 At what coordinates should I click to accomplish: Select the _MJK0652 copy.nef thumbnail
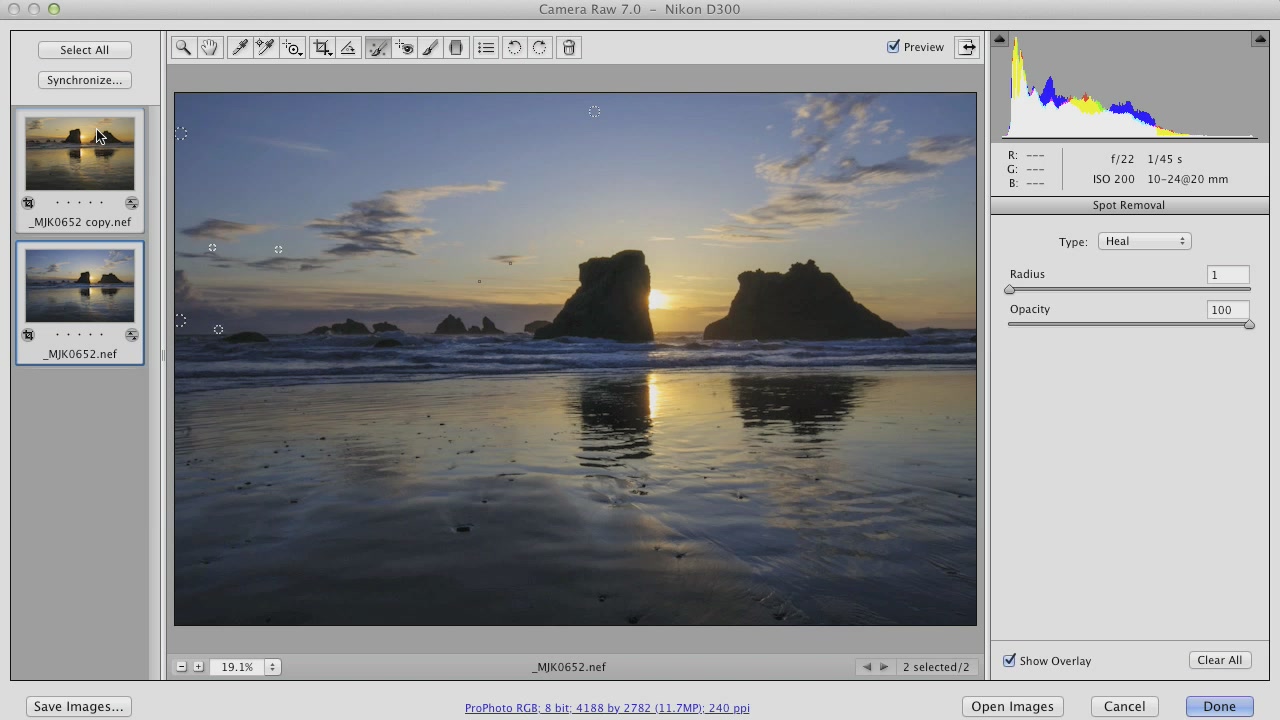(x=80, y=154)
